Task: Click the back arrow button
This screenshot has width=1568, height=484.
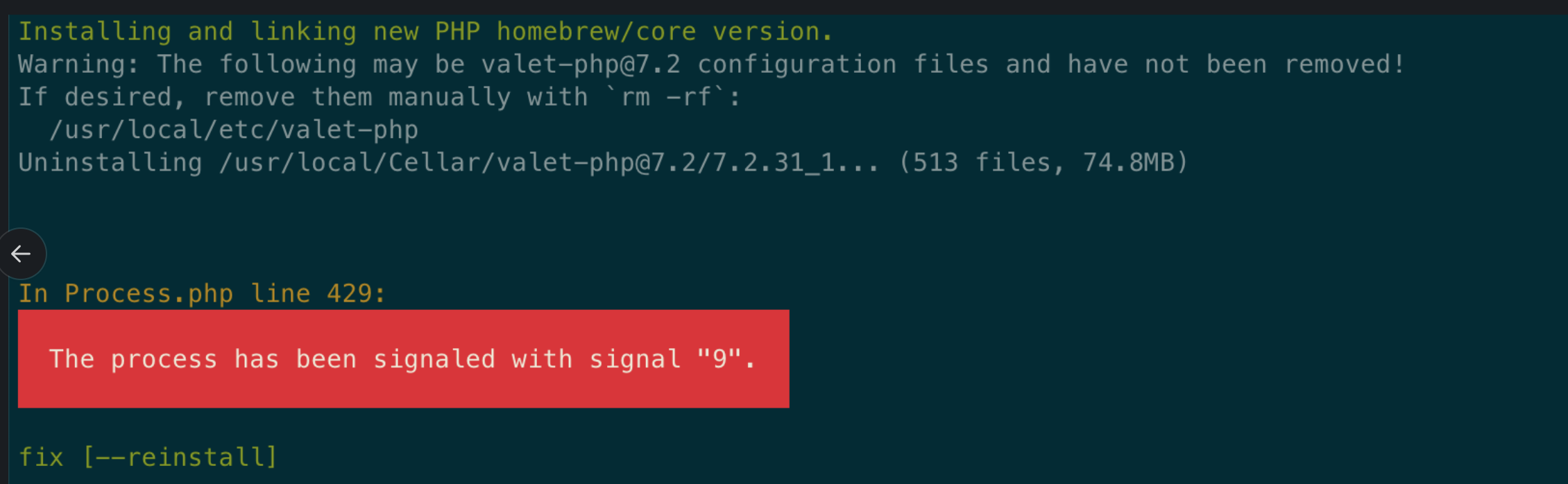Action: pos(21,254)
